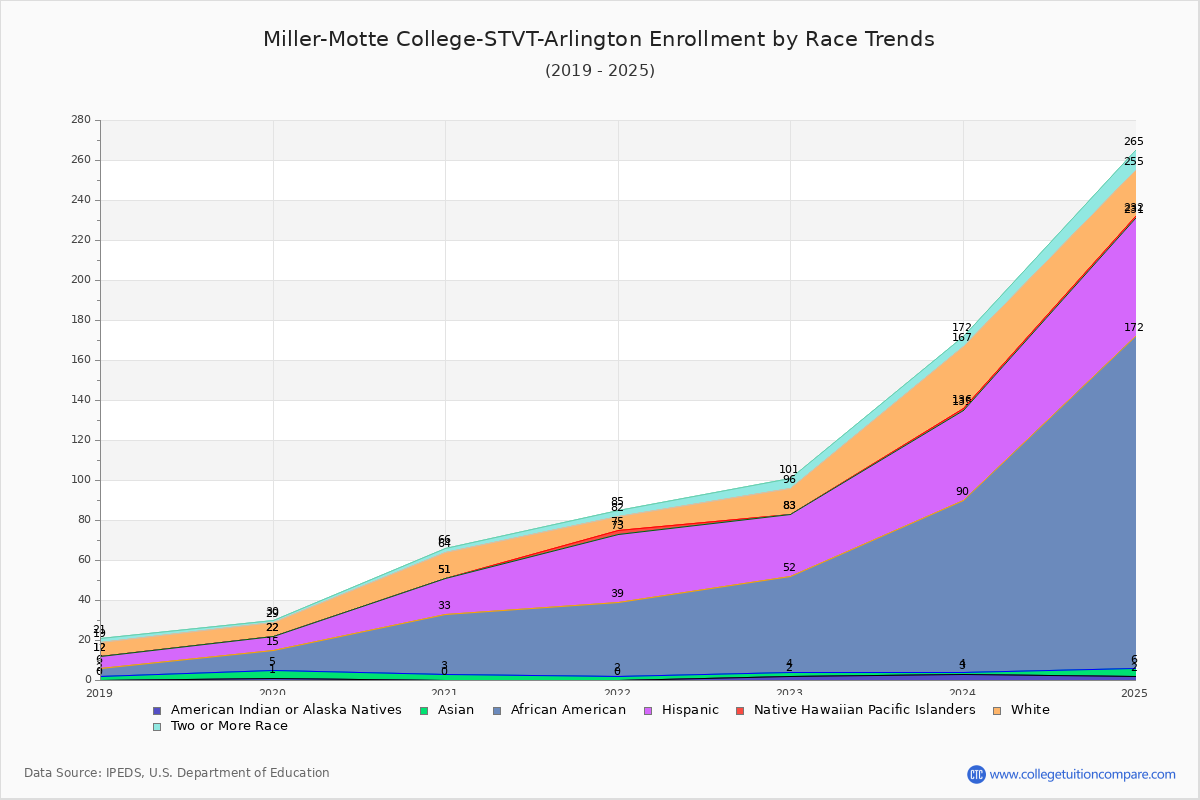Click Two or More Race legend swatch
This screenshot has width=1200, height=800.
pyautogui.click(x=157, y=726)
